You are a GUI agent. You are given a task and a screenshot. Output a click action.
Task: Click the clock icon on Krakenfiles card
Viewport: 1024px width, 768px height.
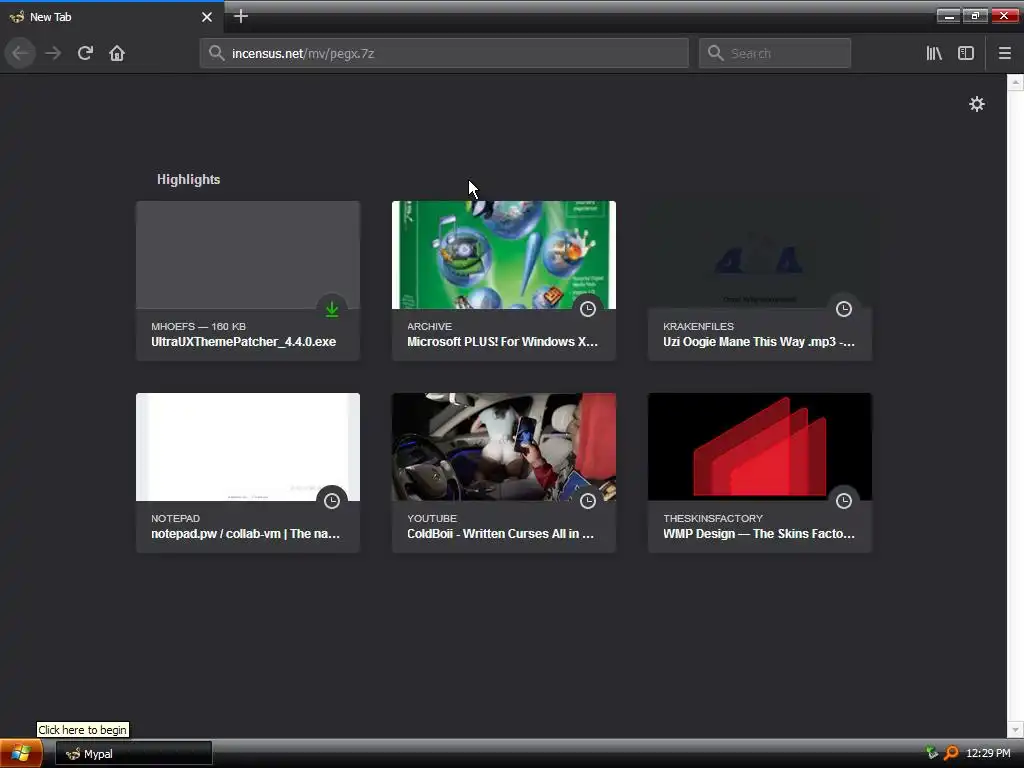tap(844, 309)
